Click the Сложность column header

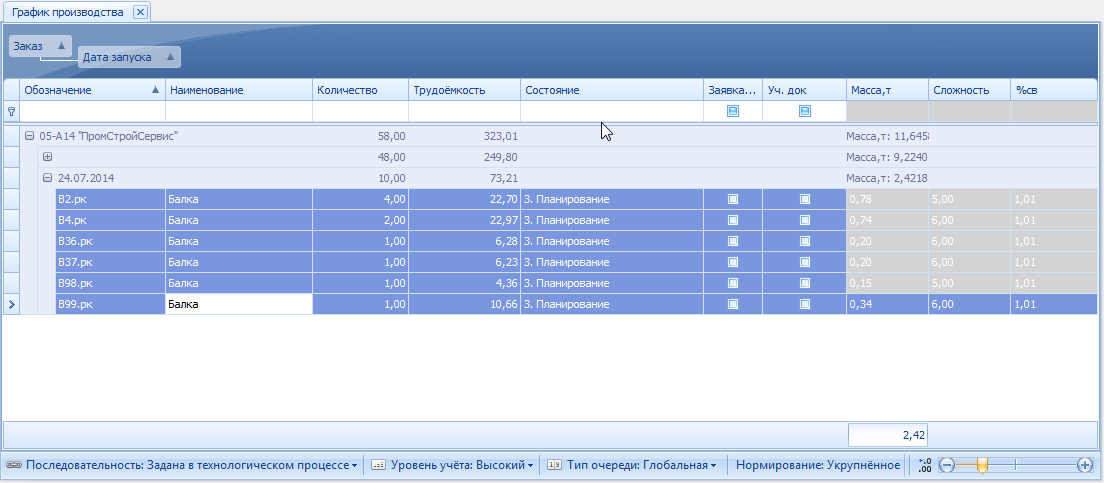970,90
